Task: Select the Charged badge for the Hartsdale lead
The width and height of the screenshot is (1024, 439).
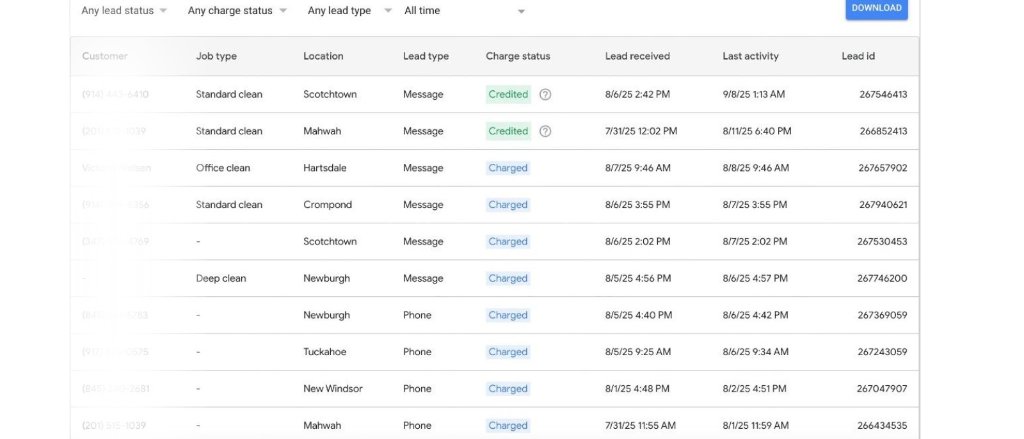Action: click(507, 168)
